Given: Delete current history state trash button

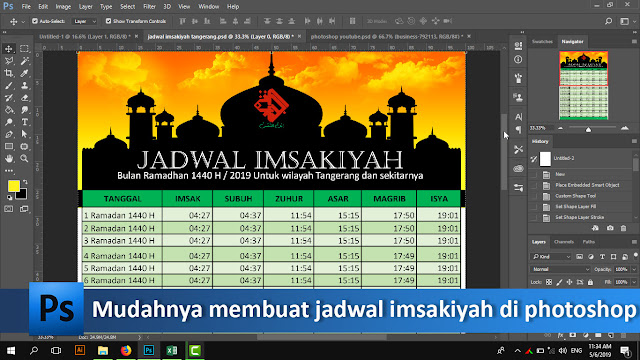Looking at the screenshot, I should (623, 228).
